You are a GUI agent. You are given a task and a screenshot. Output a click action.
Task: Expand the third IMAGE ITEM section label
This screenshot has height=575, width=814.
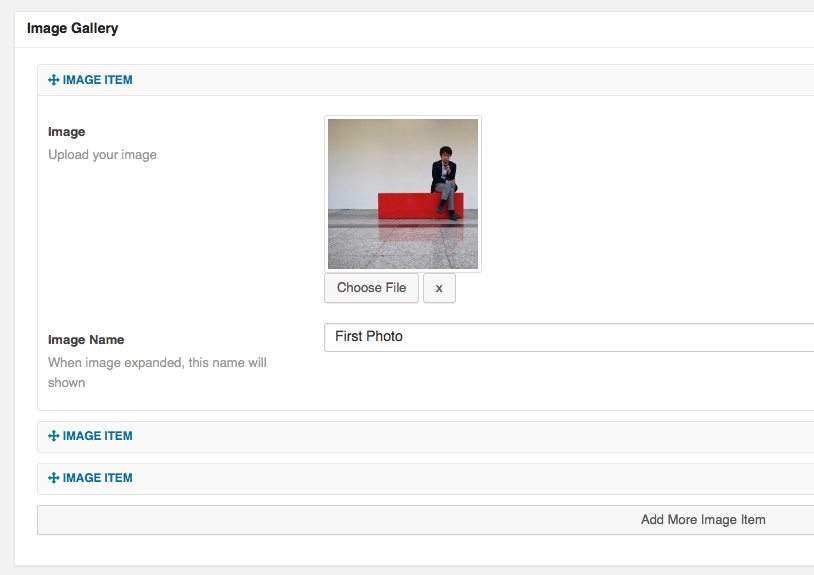point(97,478)
